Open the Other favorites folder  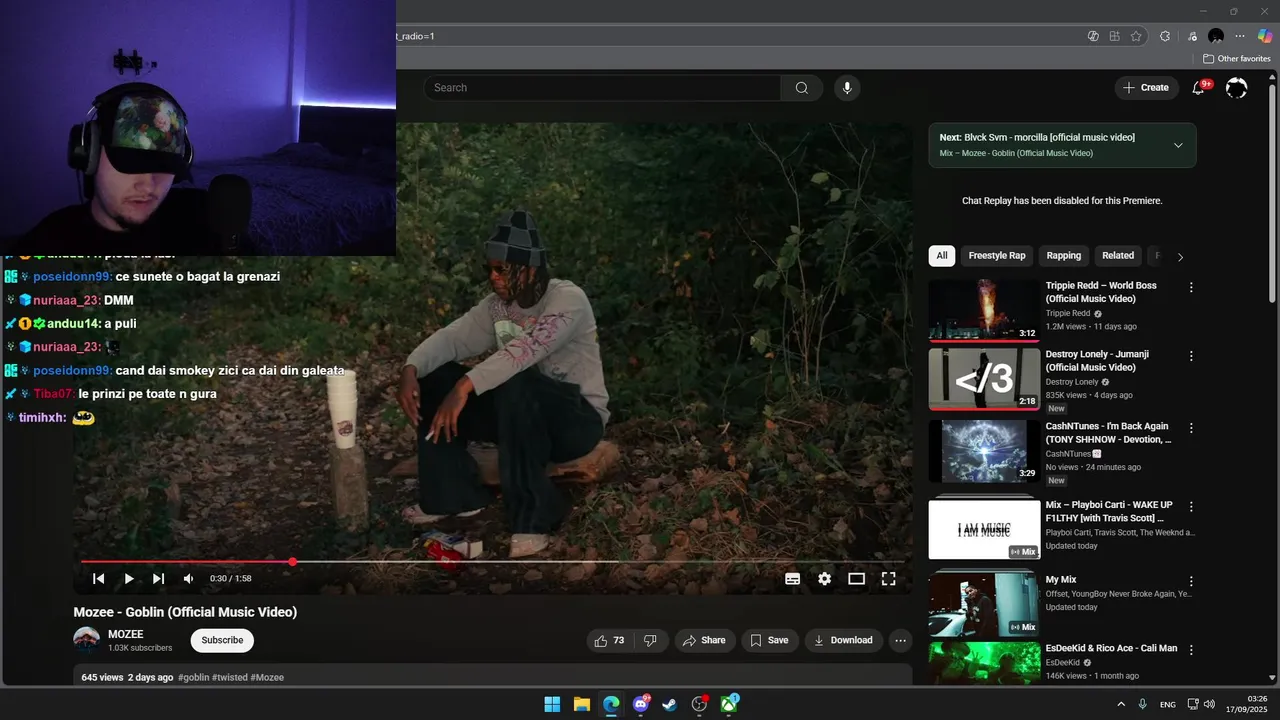point(1236,59)
